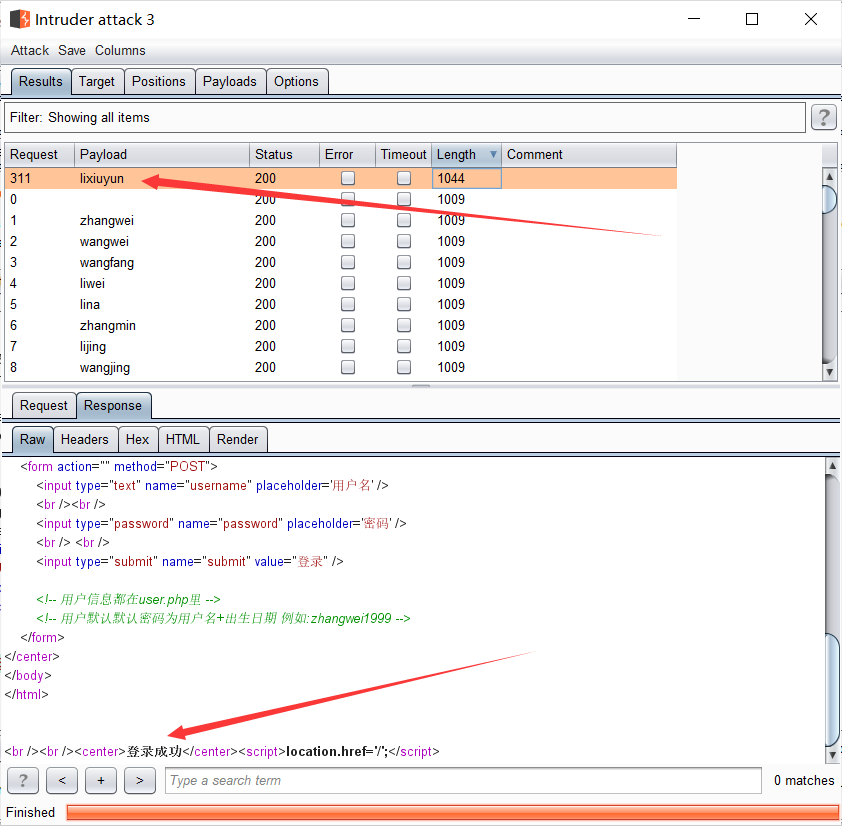Toggle Timeout checkbox for liwei row
Screen dimensions: 842x826
pyautogui.click(x=404, y=283)
